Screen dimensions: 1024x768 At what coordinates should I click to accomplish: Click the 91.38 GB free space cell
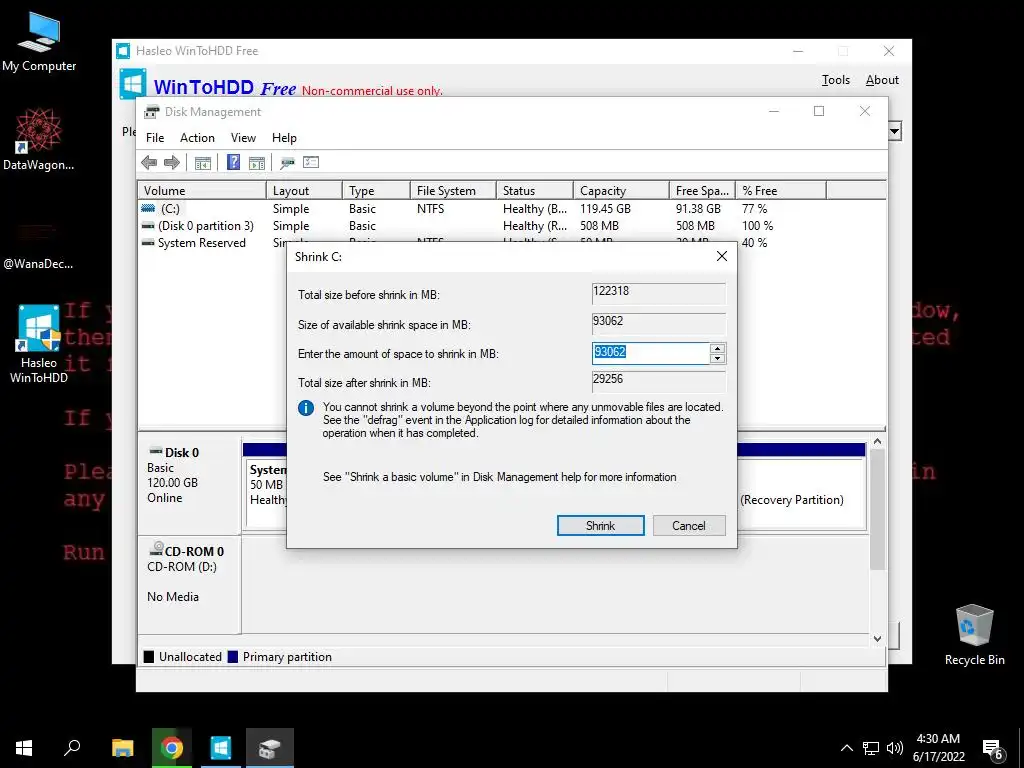[698, 208]
